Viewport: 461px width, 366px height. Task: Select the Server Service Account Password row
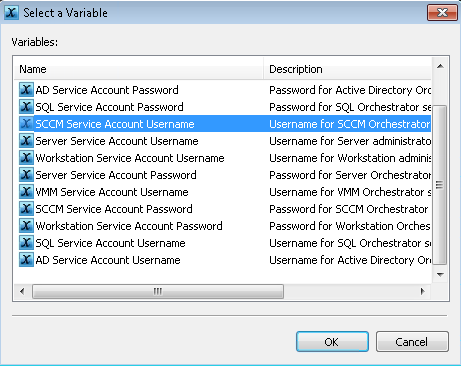click(x=223, y=175)
